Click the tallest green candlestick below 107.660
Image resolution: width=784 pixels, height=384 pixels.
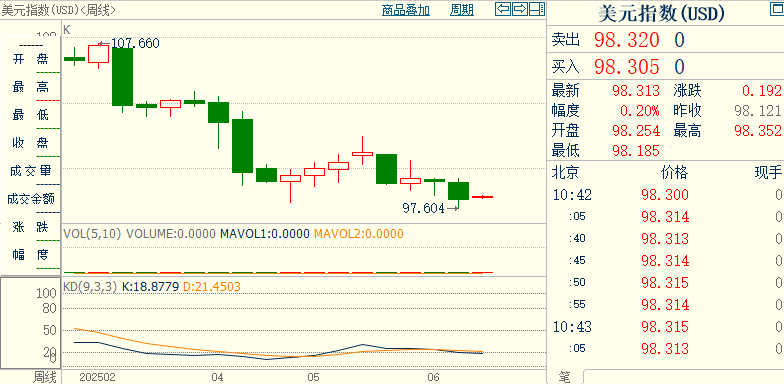coord(122,77)
